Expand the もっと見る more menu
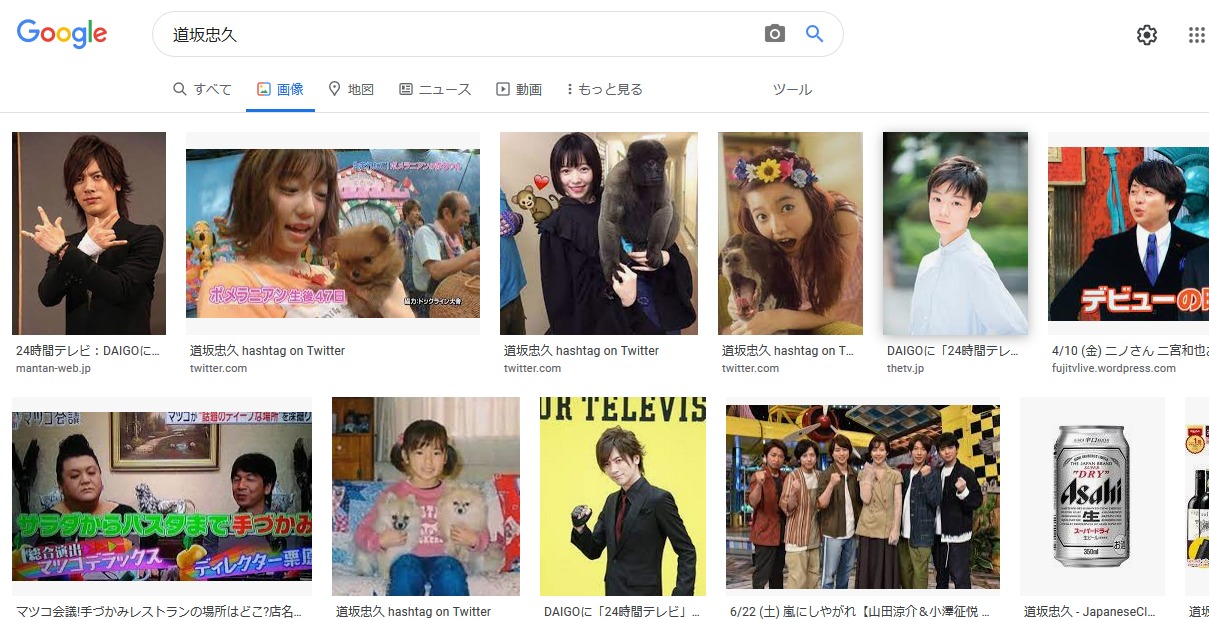The image size is (1209, 620). 604,89
